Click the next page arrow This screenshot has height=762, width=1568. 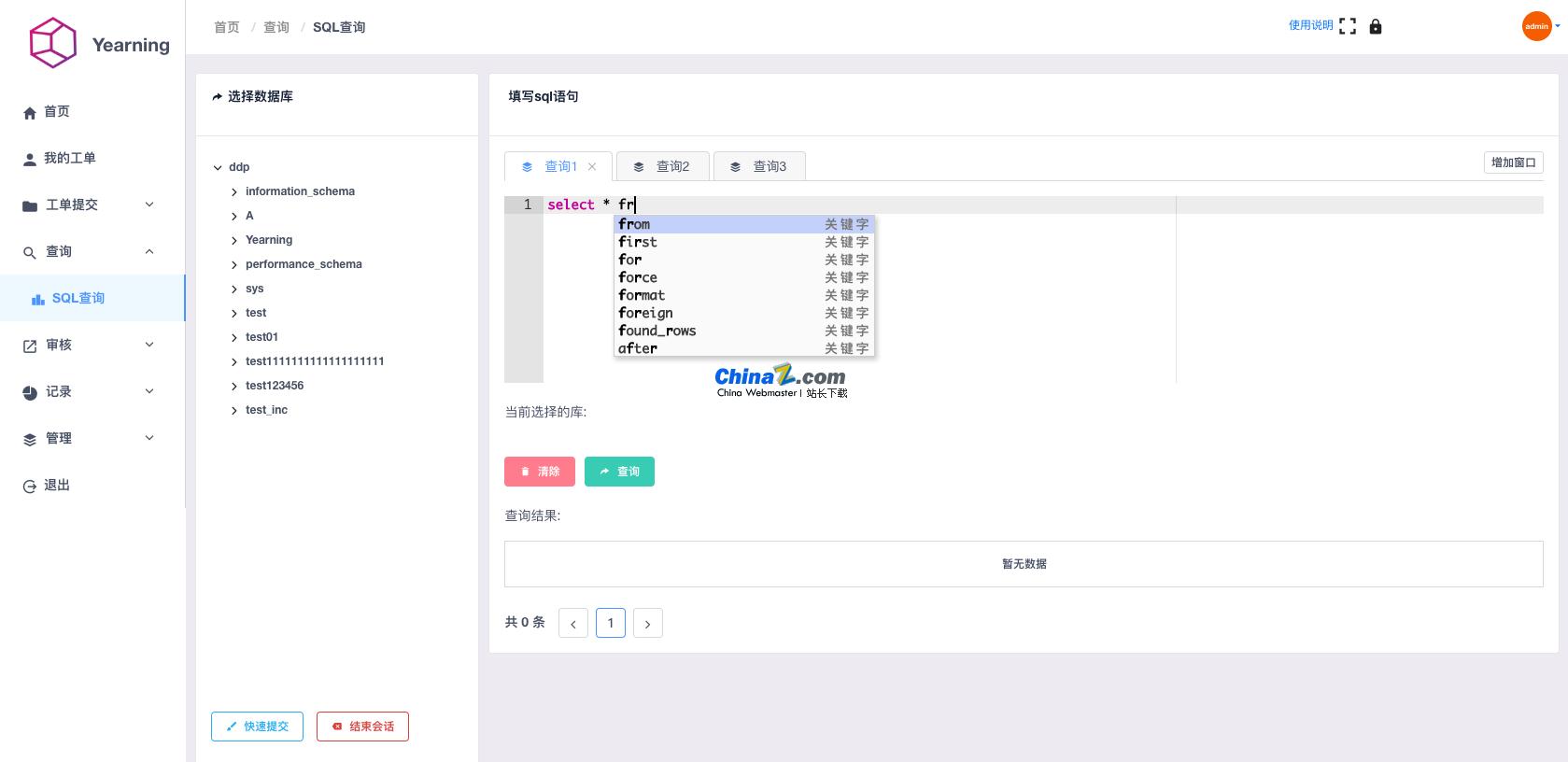click(647, 623)
